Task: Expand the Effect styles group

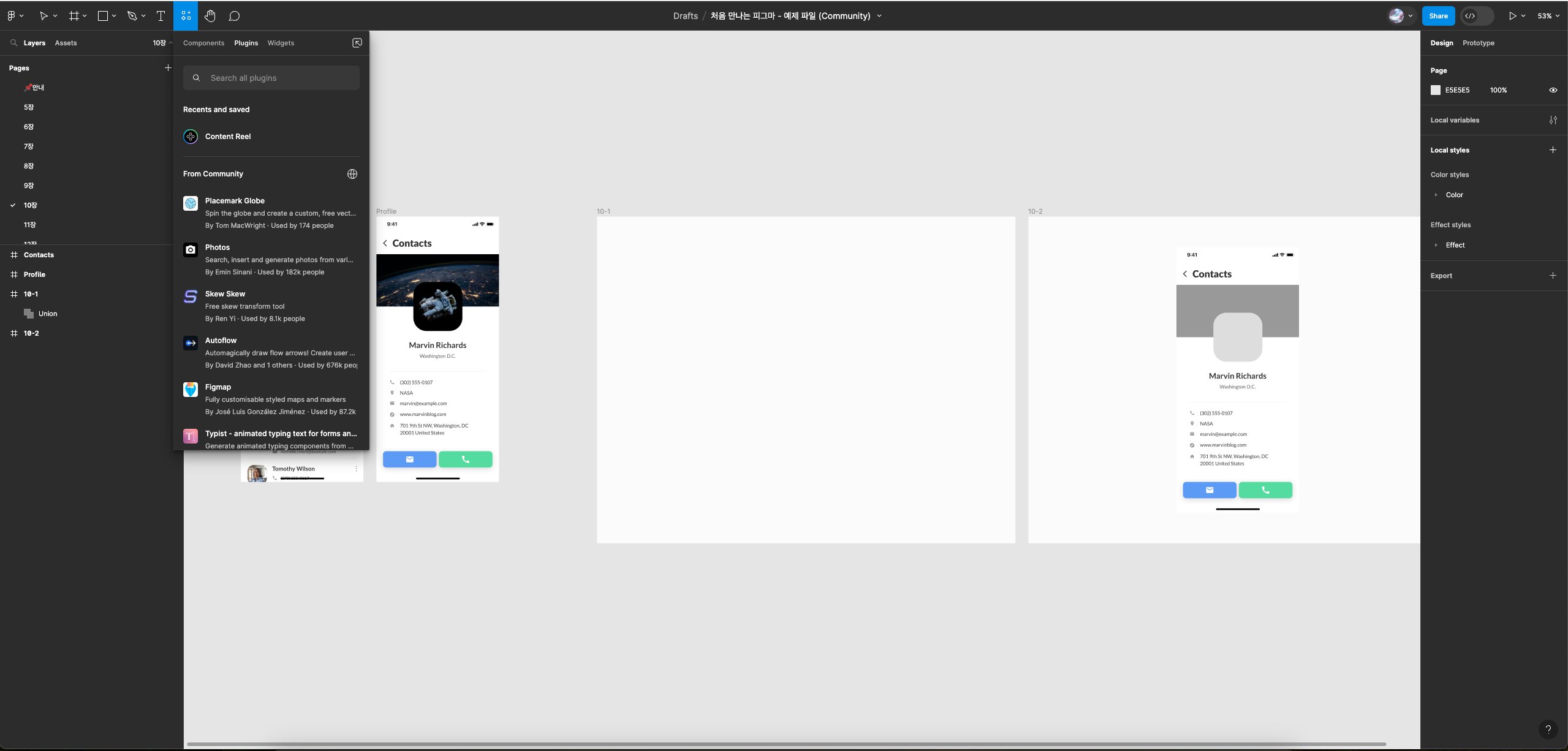Action: (x=1436, y=245)
